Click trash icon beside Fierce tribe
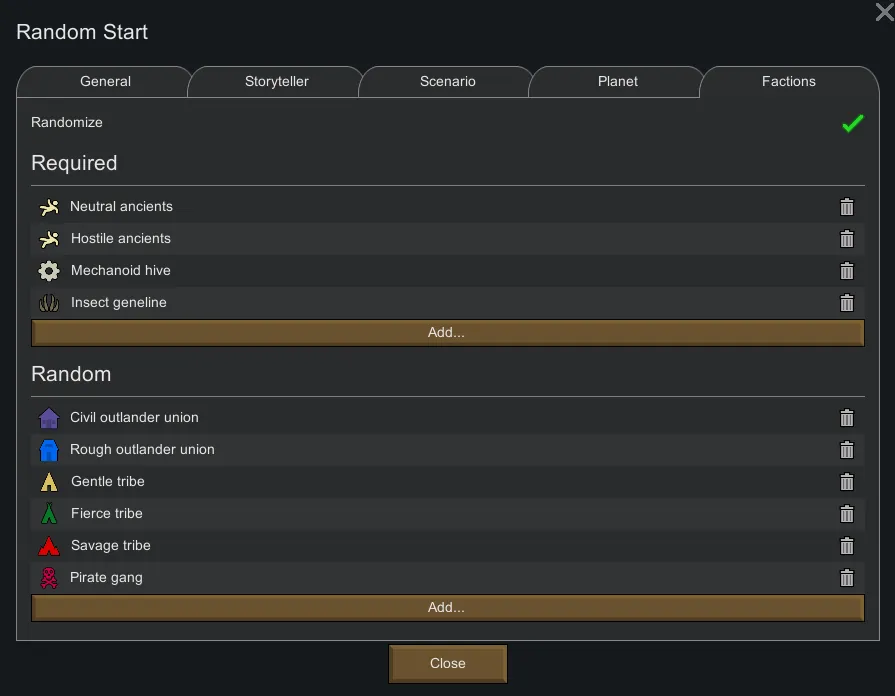Image resolution: width=895 pixels, height=696 pixels. (847, 514)
